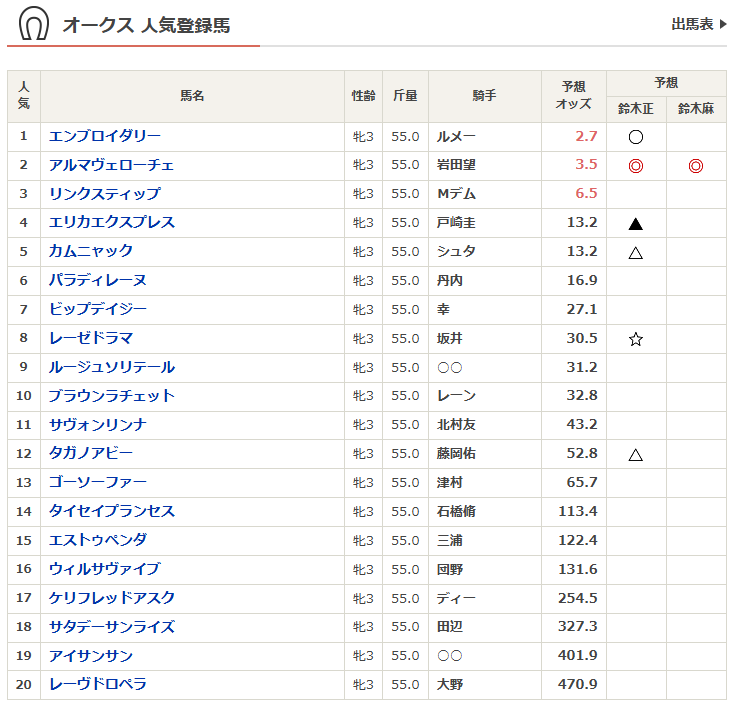The width and height of the screenshot is (732, 704).
Task: Click jockey name シュタ
Action: [456, 252]
